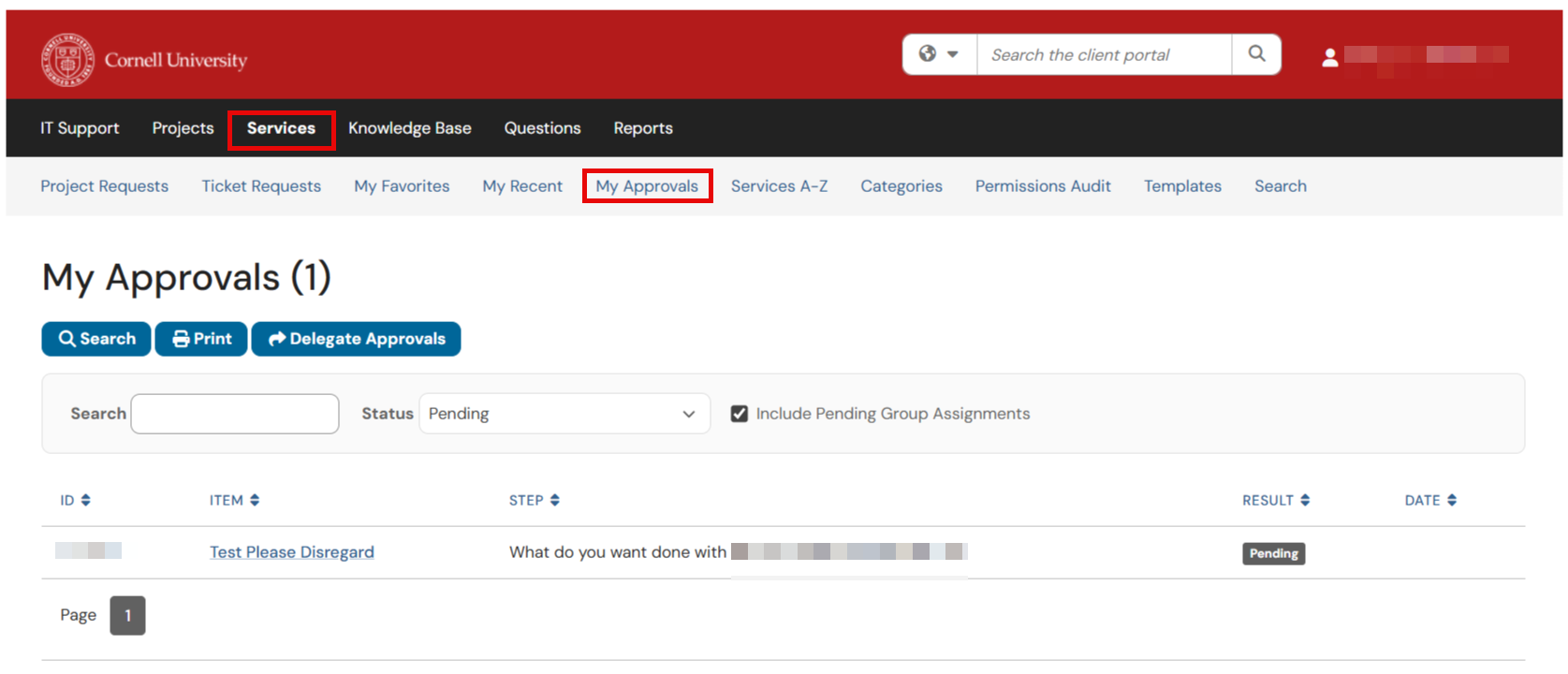
Task: Open the Reports tab
Action: click(643, 128)
